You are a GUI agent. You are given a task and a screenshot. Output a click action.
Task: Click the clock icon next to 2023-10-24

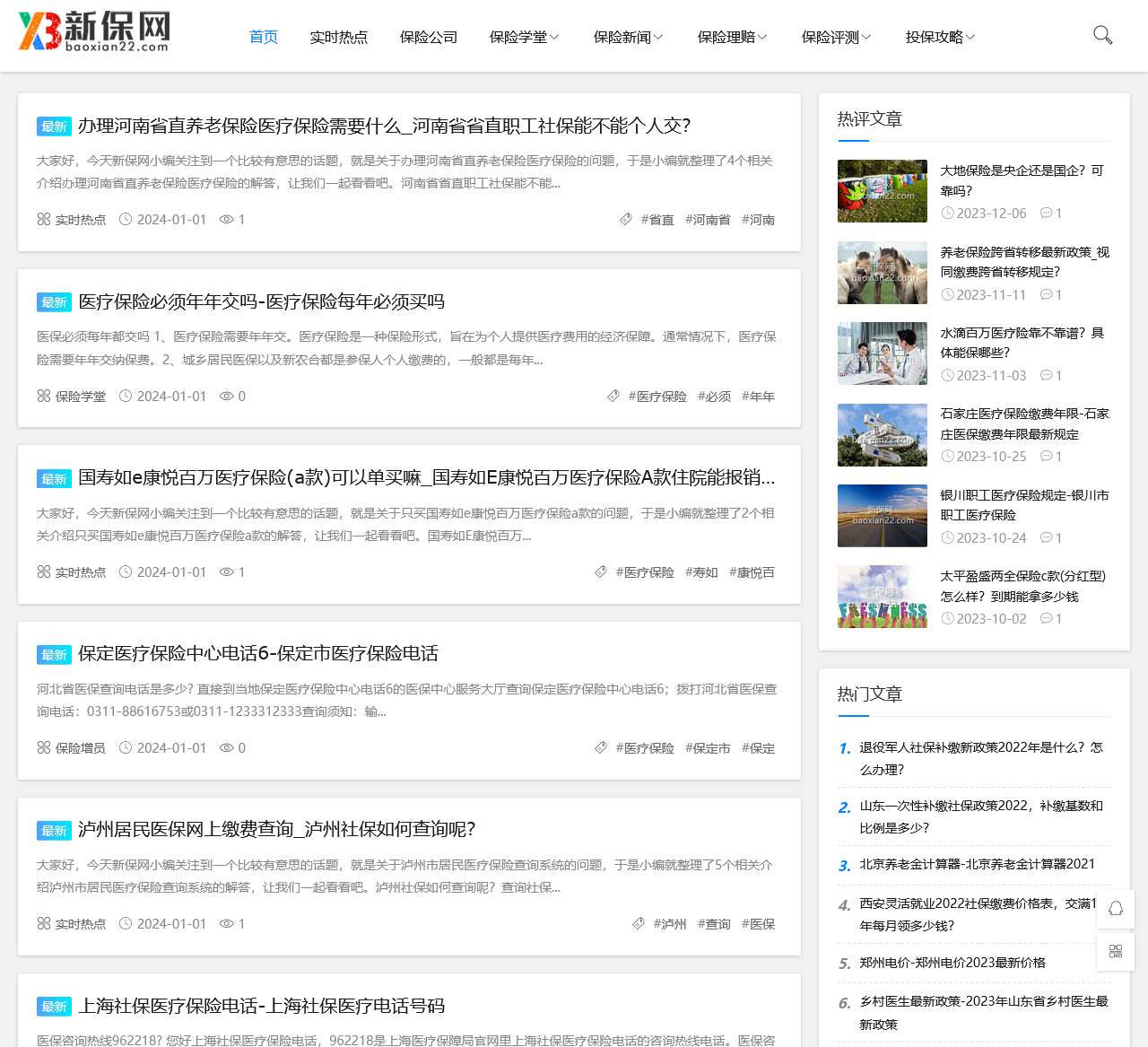point(948,537)
